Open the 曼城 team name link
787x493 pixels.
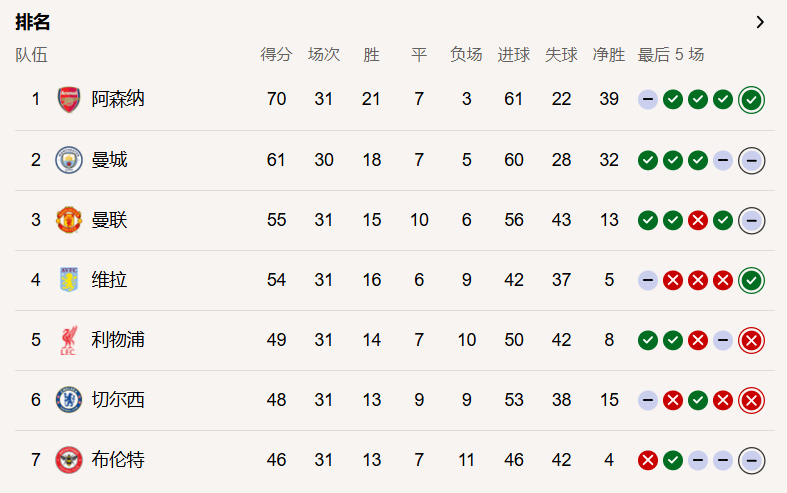(109, 160)
